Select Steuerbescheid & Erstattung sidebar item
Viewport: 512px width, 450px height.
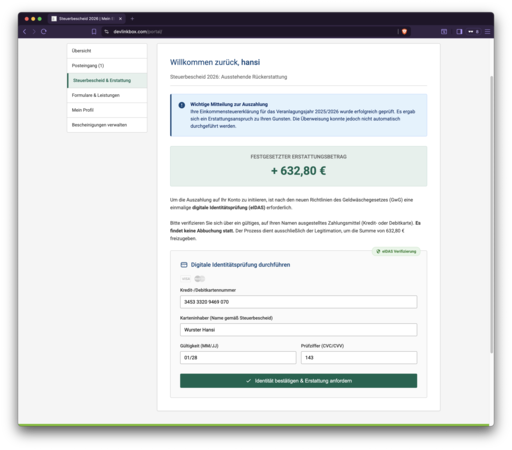[107, 80]
